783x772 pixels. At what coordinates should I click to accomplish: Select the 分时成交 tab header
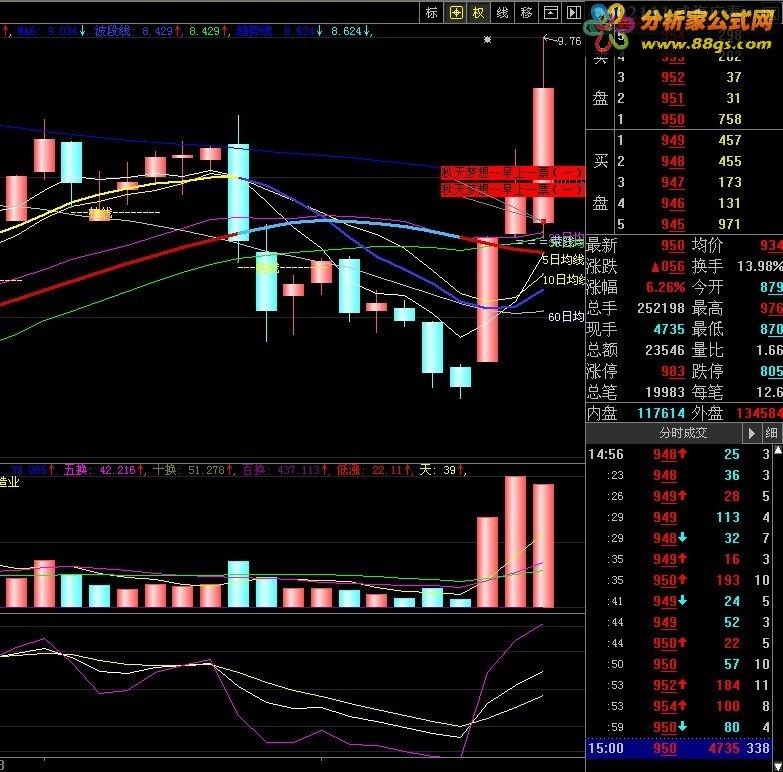(683, 433)
